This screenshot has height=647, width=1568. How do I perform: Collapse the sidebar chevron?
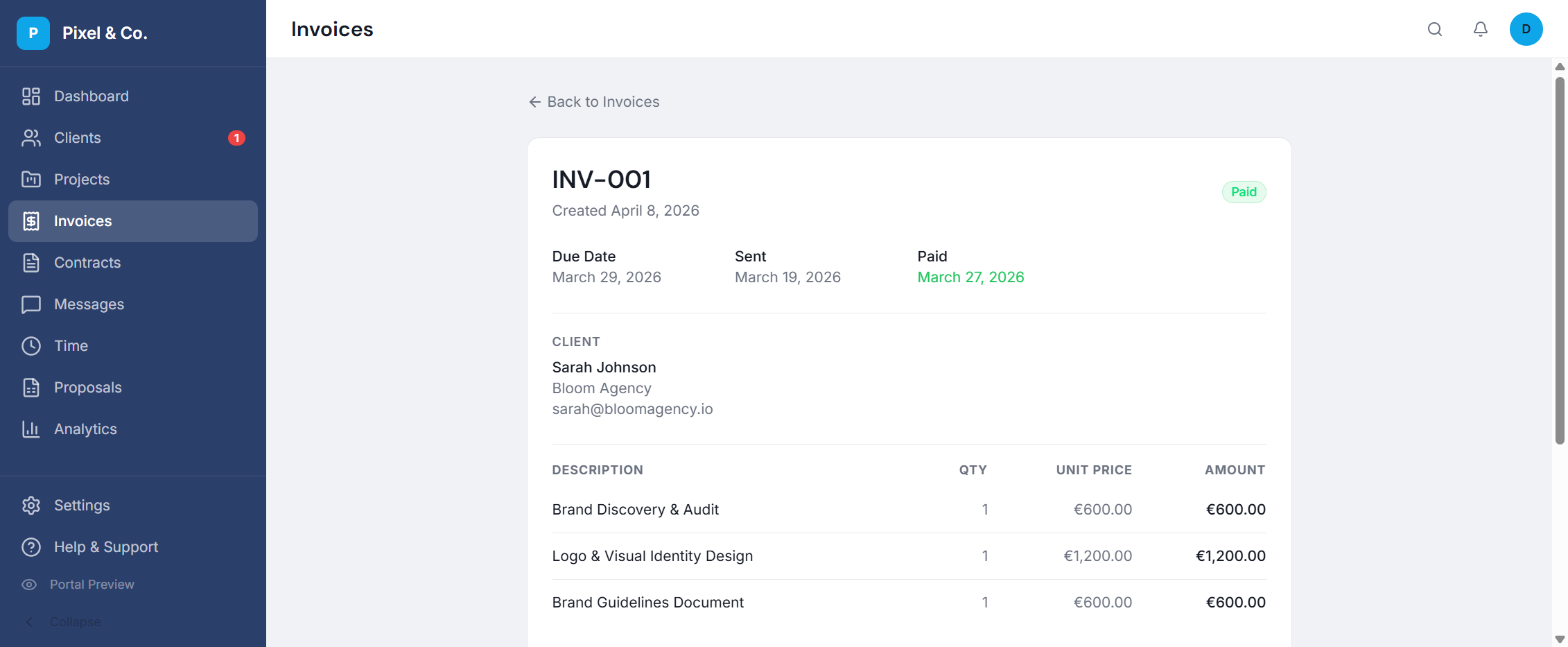pos(29,622)
